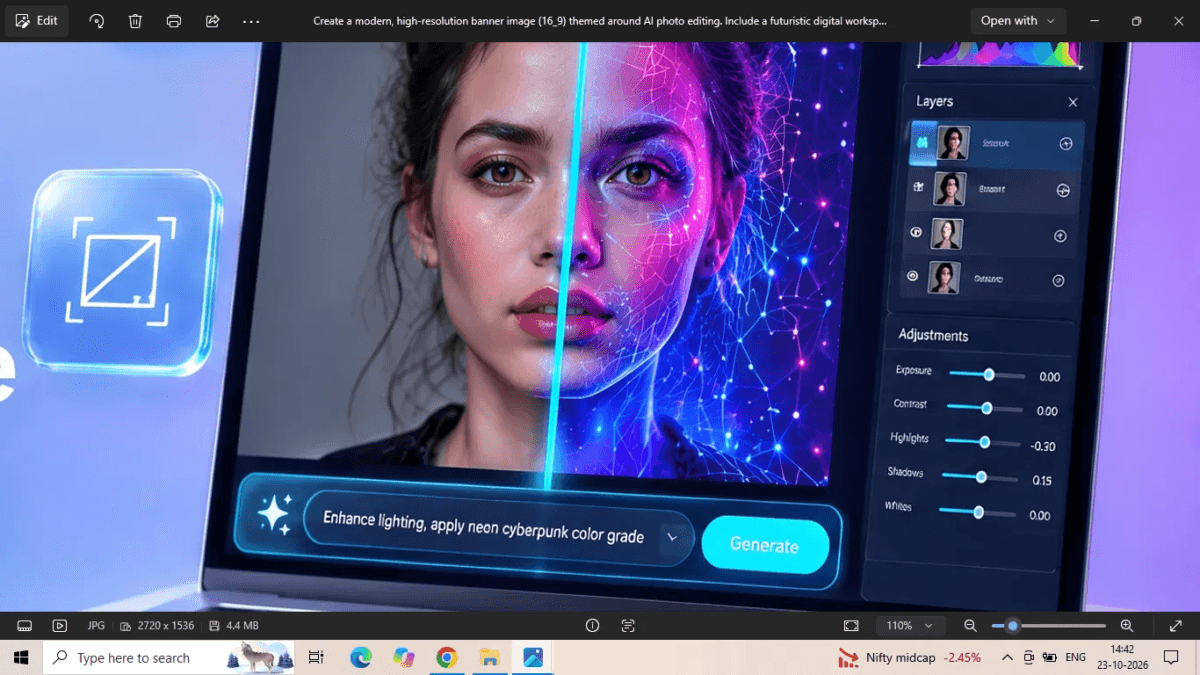This screenshot has width=1200, height=675.
Task: Switch the ENG input language
Action: (x=1076, y=657)
